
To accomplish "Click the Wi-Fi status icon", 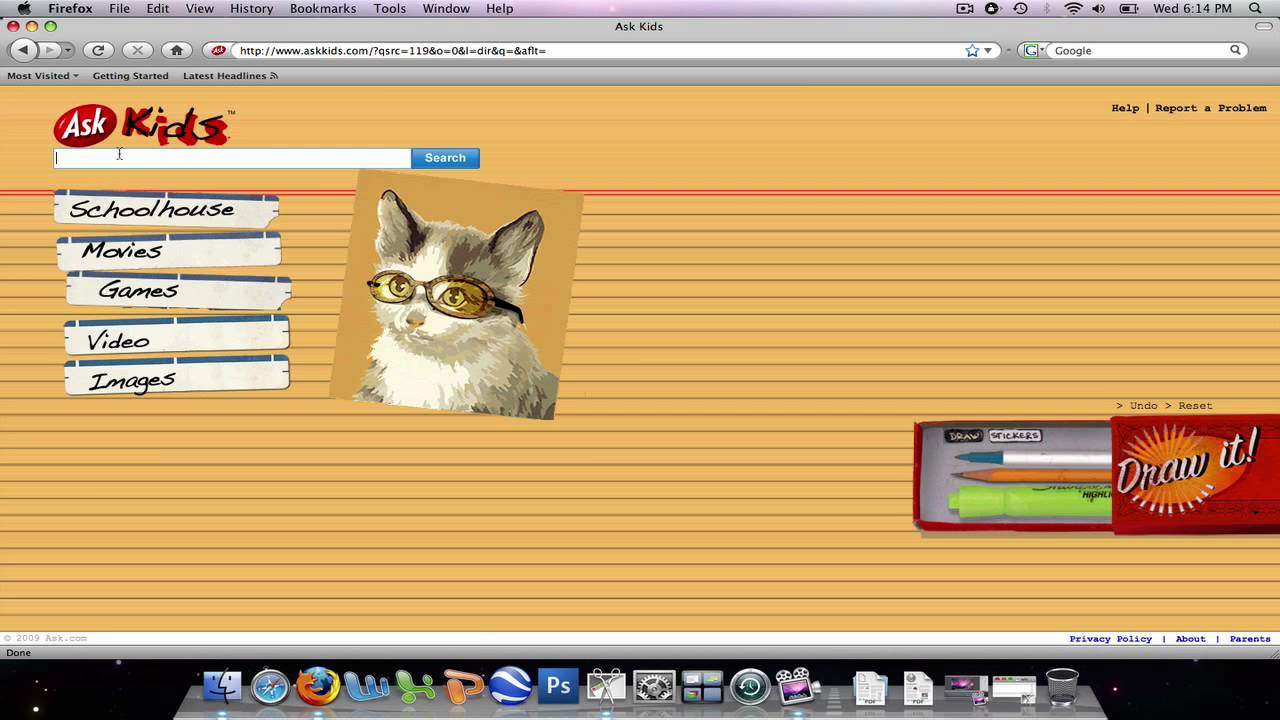I will point(1073,9).
